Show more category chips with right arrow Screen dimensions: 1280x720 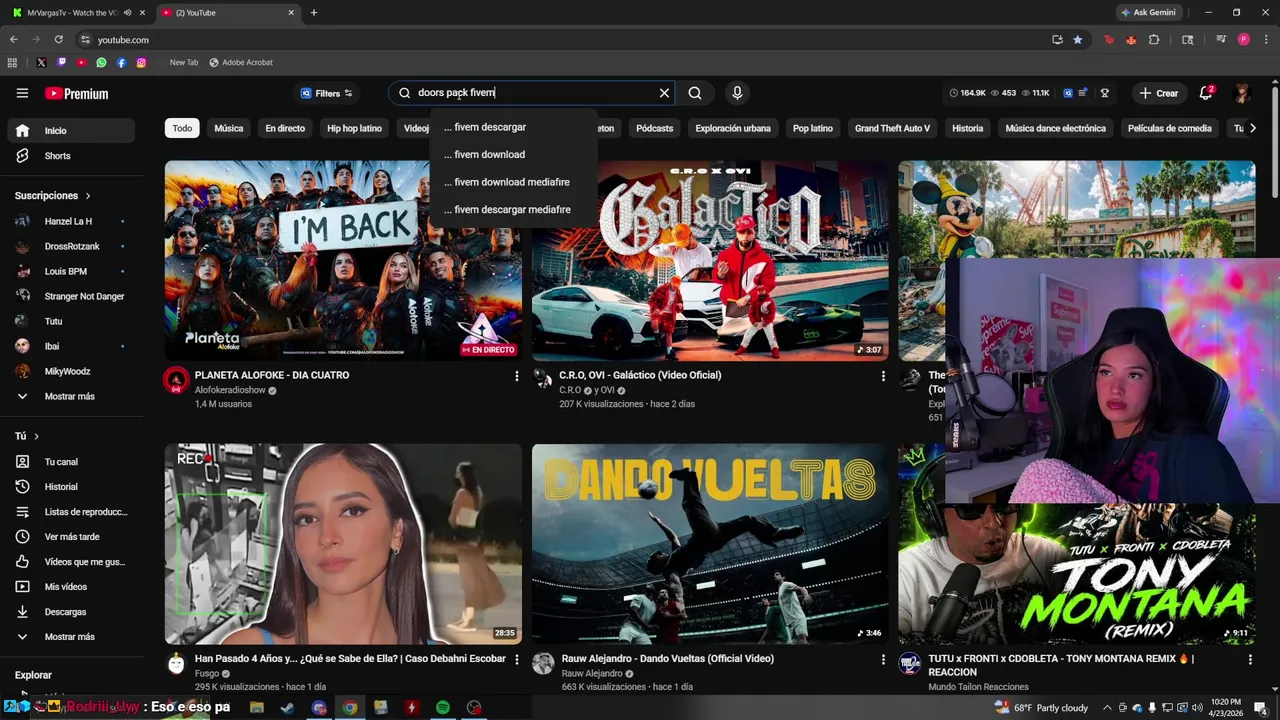[x=1252, y=128]
